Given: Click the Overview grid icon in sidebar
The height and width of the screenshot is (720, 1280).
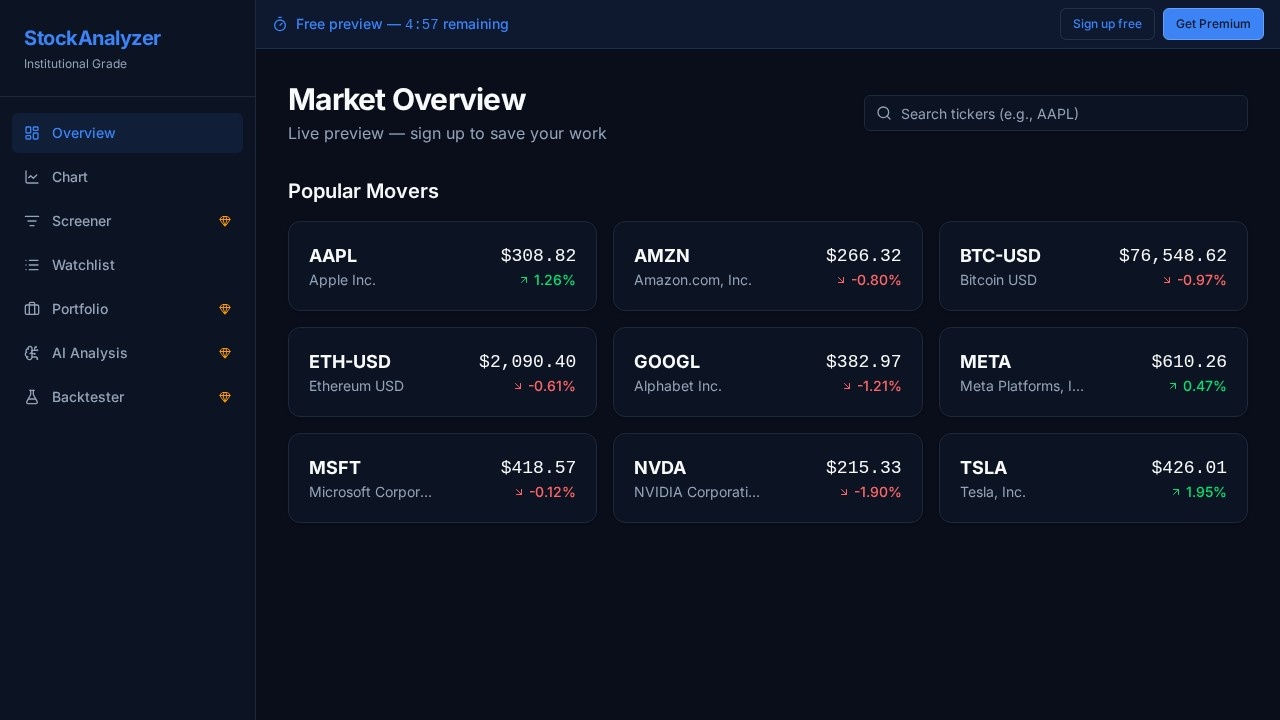Looking at the screenshot, I should pyautogui.click(x=32, y=133).
